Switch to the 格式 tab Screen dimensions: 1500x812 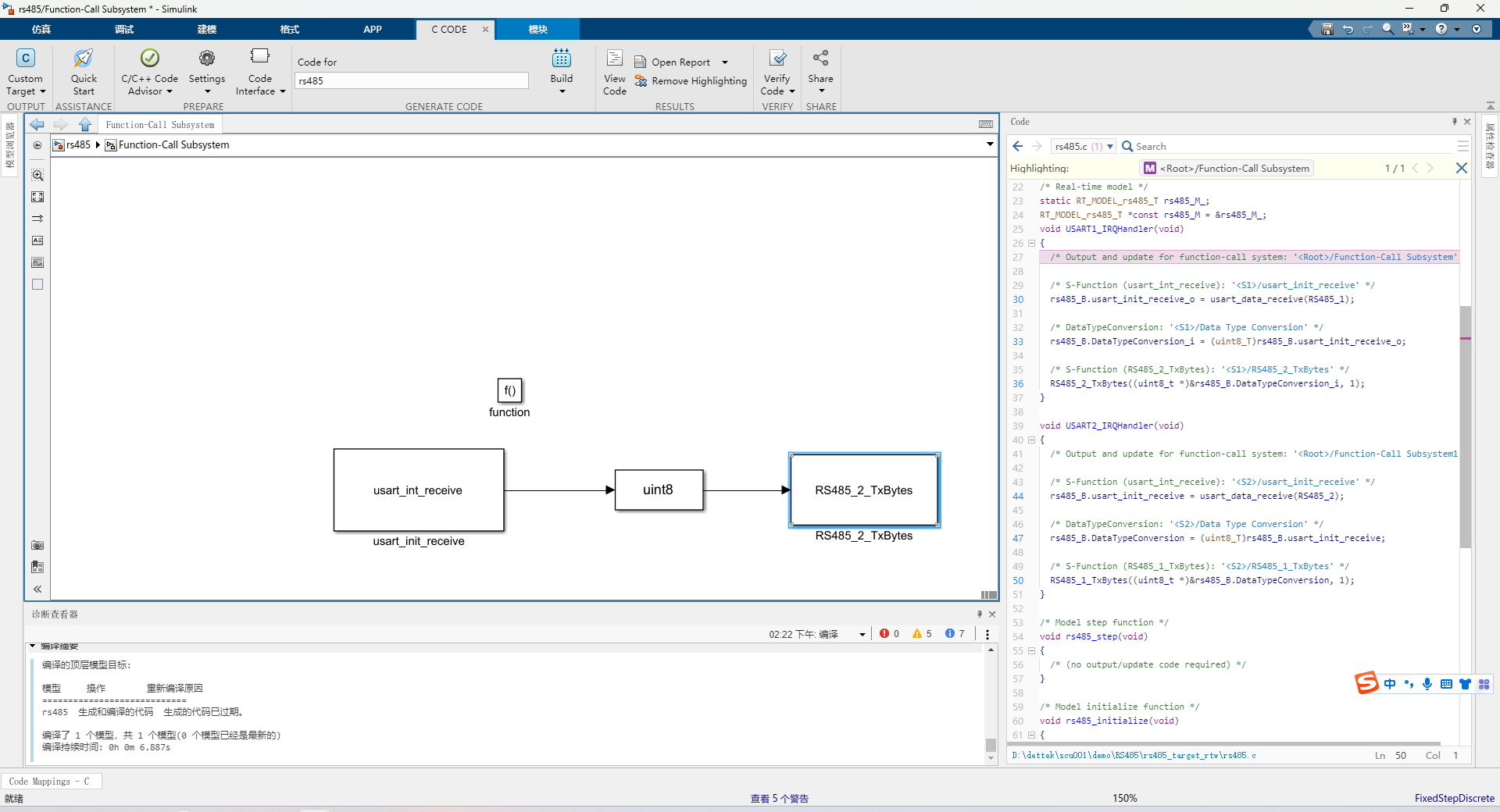click(290, 29)
